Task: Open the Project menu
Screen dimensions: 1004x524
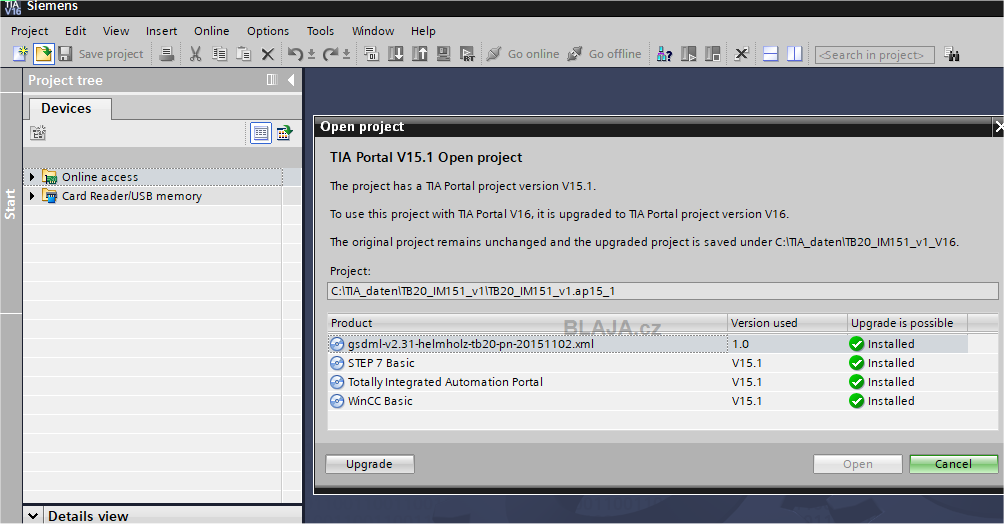Action: point(29,31)
